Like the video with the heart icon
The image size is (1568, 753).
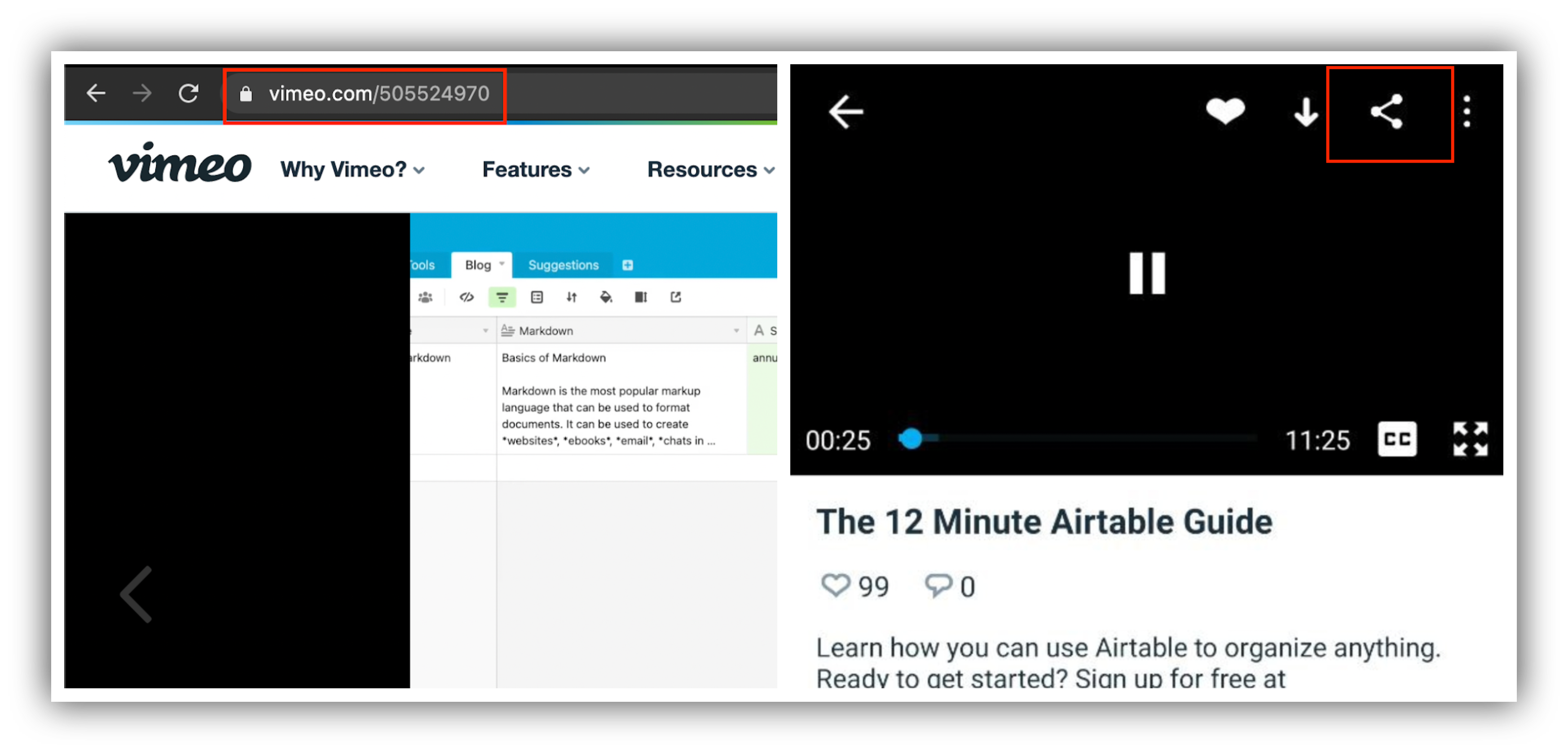(1225, 111)
